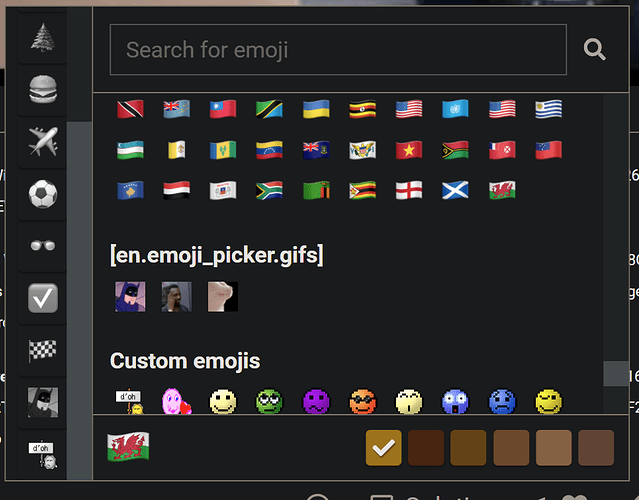Insert the yellow winking custom emoji
This screenshot has width=639, height=500.
[549, 401]
